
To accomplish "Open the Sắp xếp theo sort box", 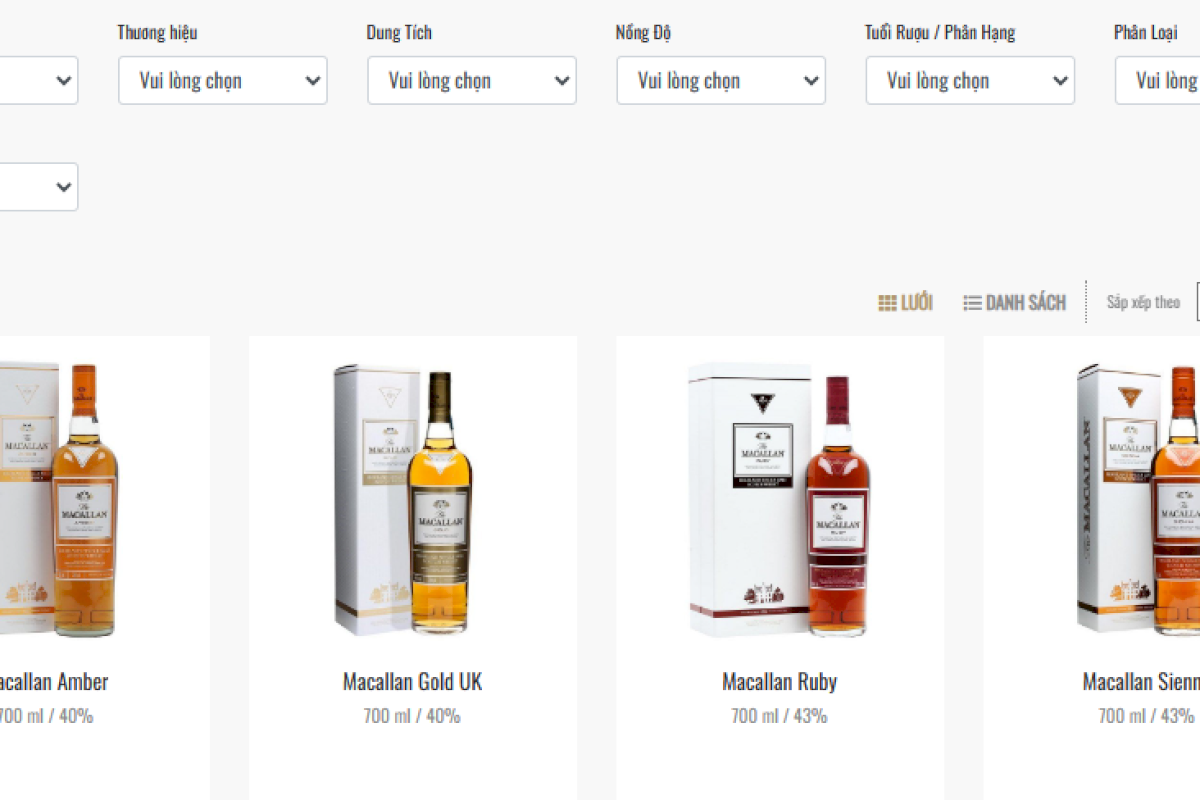I will click(x=1198, y=302).
